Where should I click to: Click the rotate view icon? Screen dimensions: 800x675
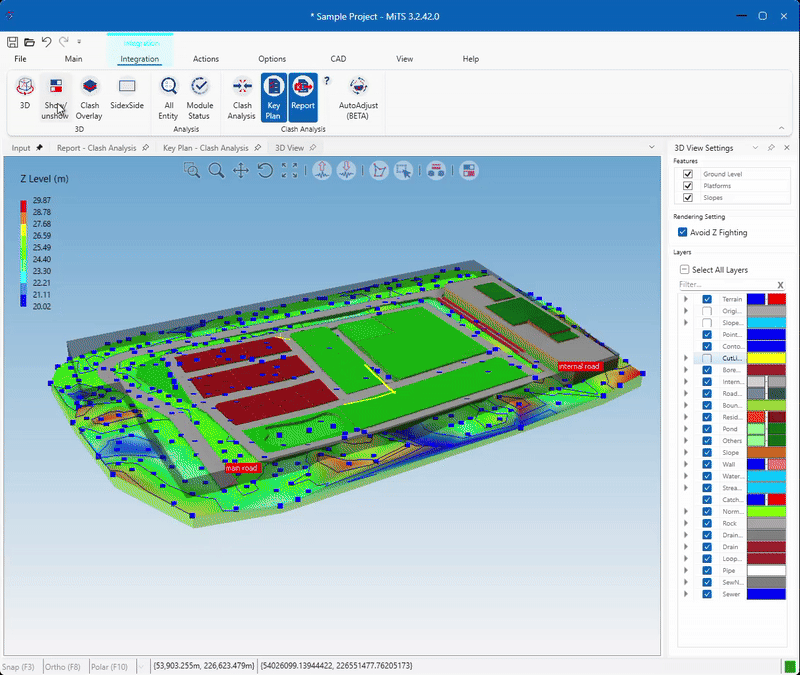pos(265,170)
